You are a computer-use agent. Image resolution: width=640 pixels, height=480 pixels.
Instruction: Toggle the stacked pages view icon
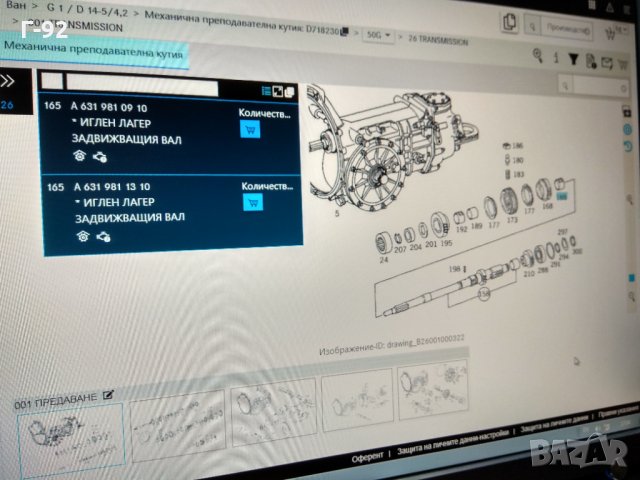(290, 92)
